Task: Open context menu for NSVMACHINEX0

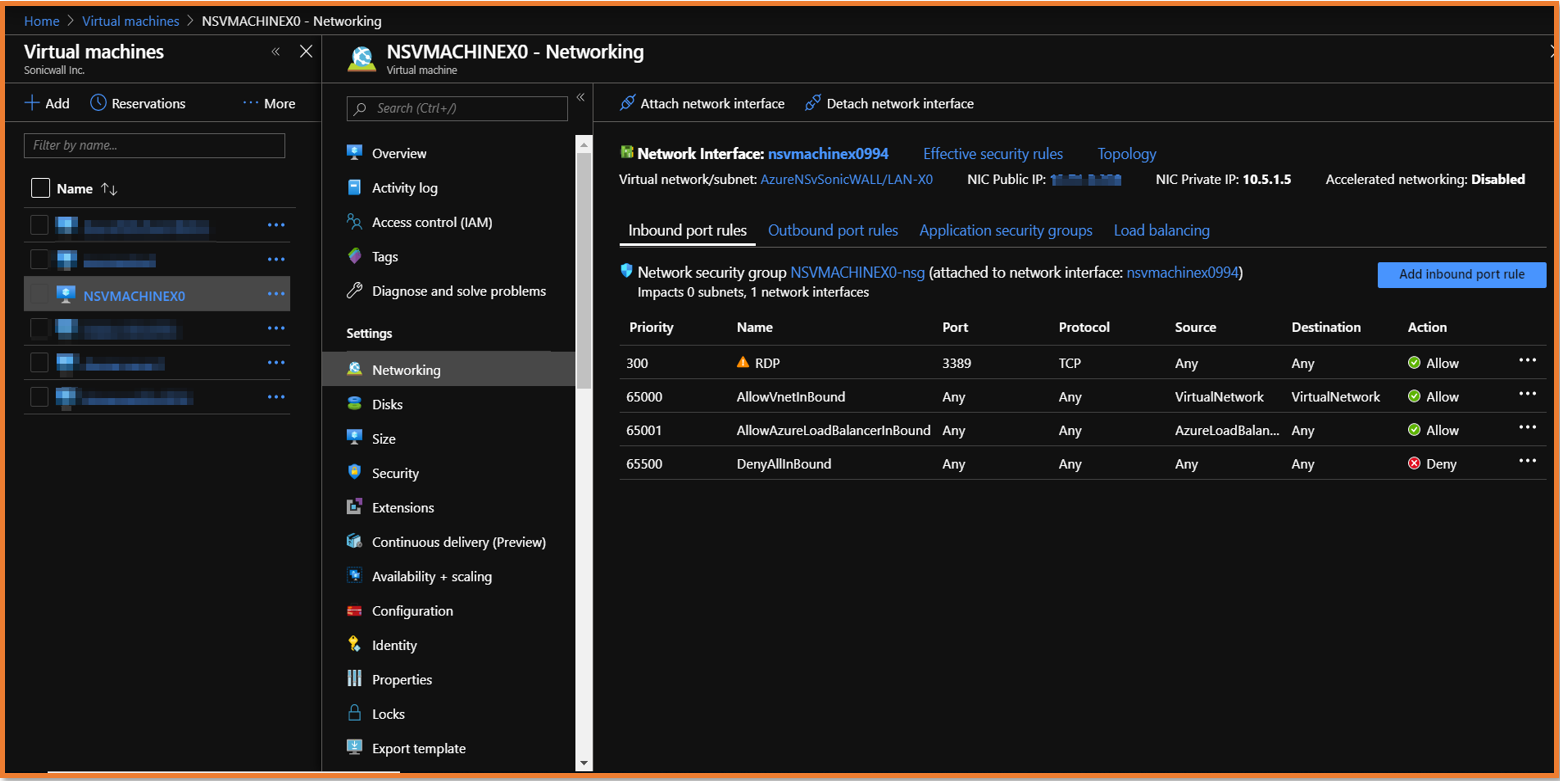Action: click(277, 294)
